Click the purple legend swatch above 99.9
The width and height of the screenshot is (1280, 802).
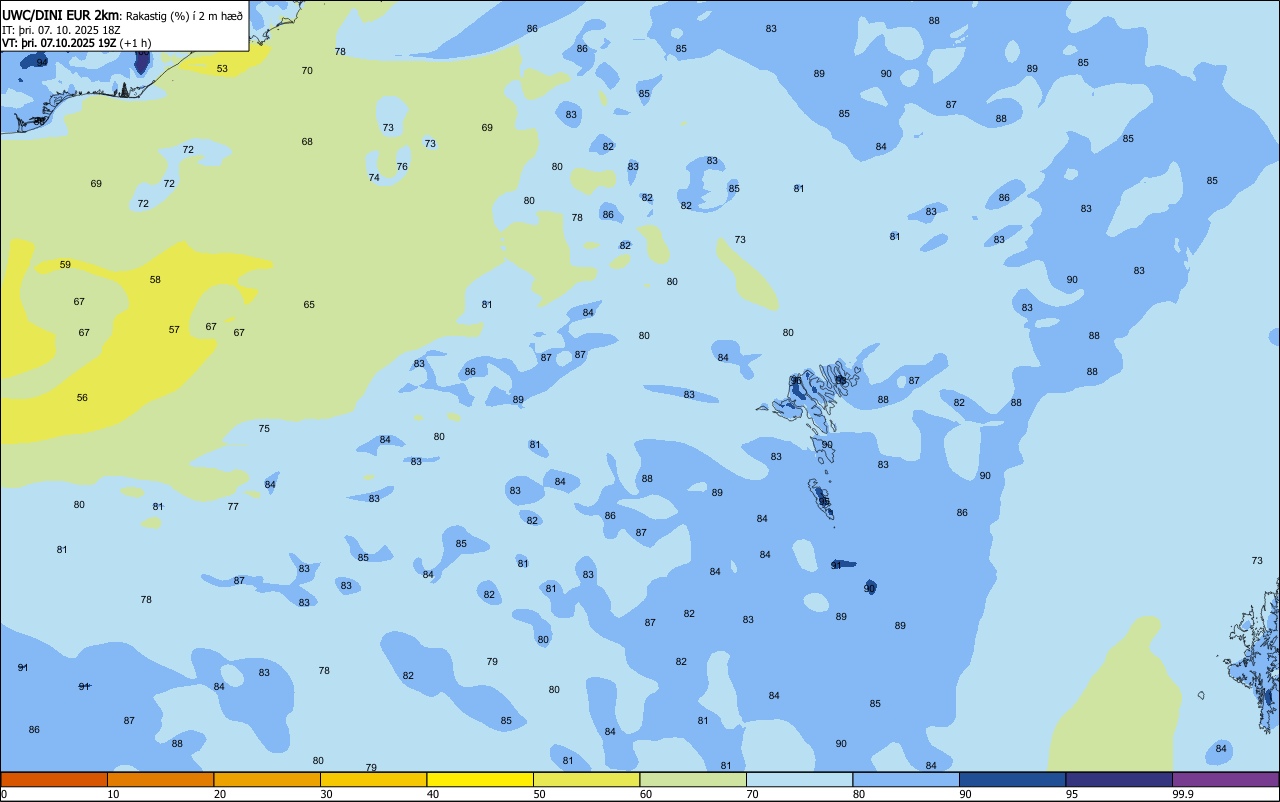[x=1225, y=779]
